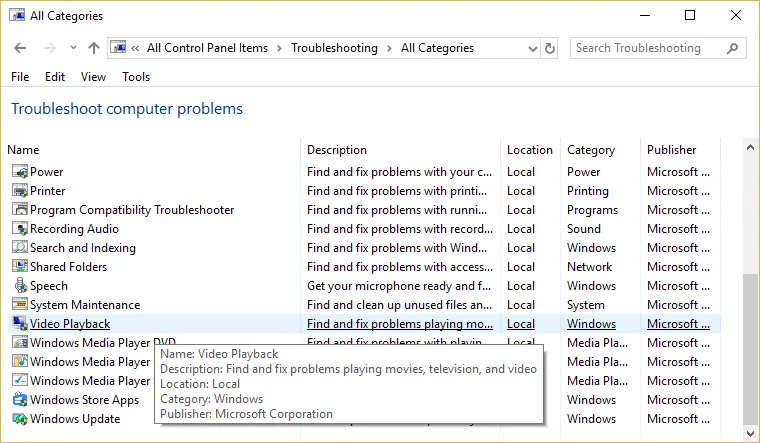Image resolution: width=760 pixels, height=443 pixels.
Task: Click the 'Sound' category cell
Action: pos(584,229)
